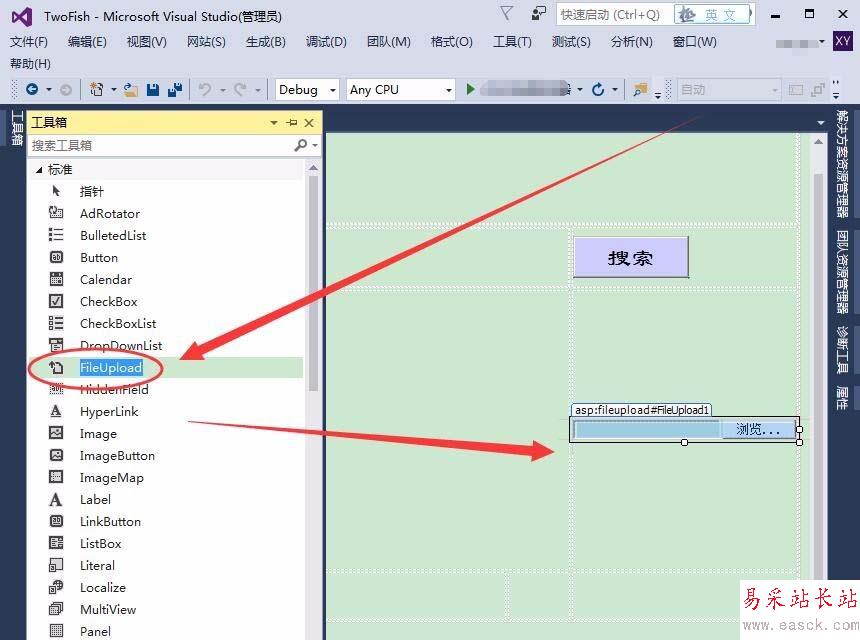This screenshot has height=640, width=860.
Task: Select the Calendar control icon
Action: click(56, 279)
